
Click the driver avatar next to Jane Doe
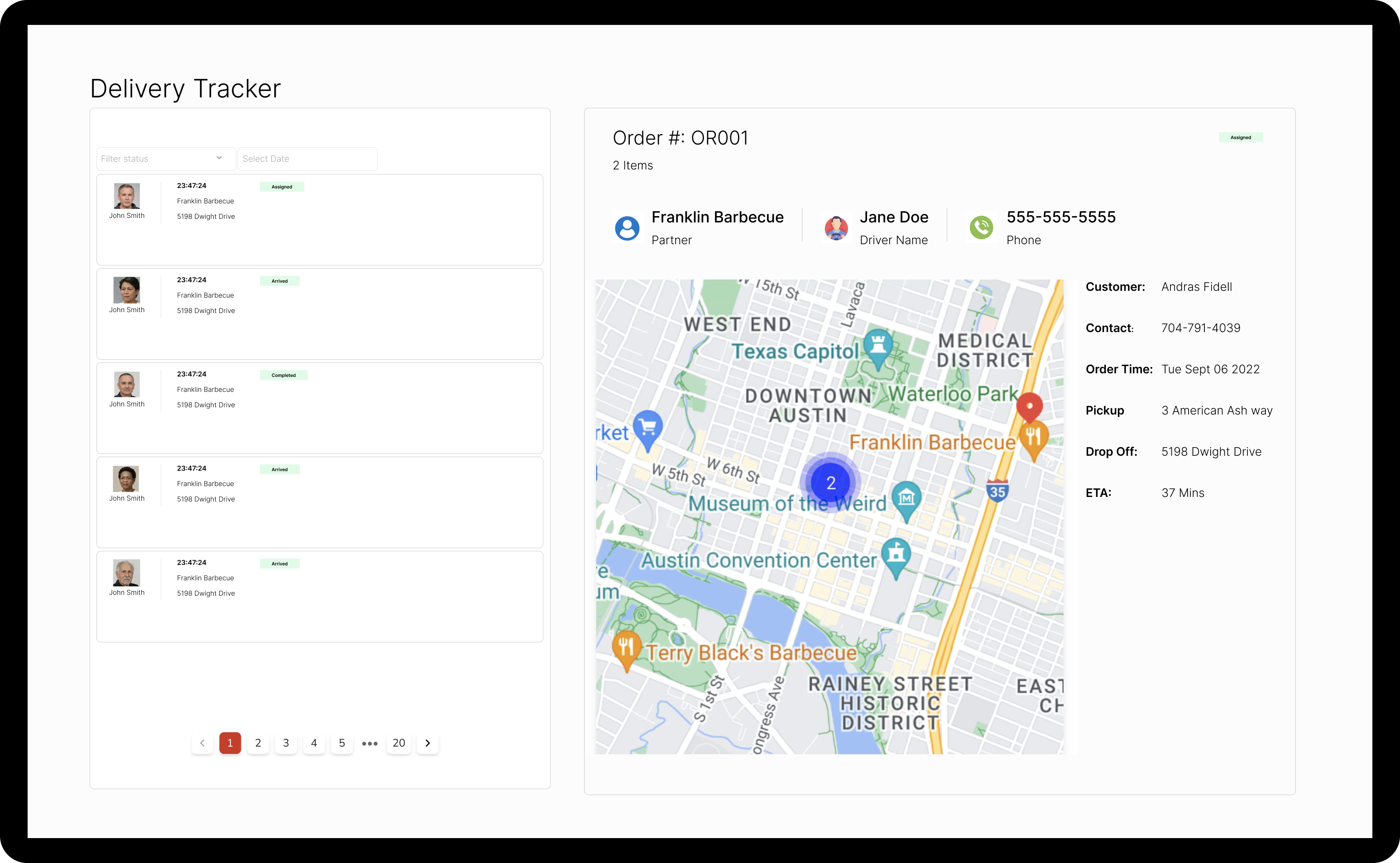tap(836, 227)
